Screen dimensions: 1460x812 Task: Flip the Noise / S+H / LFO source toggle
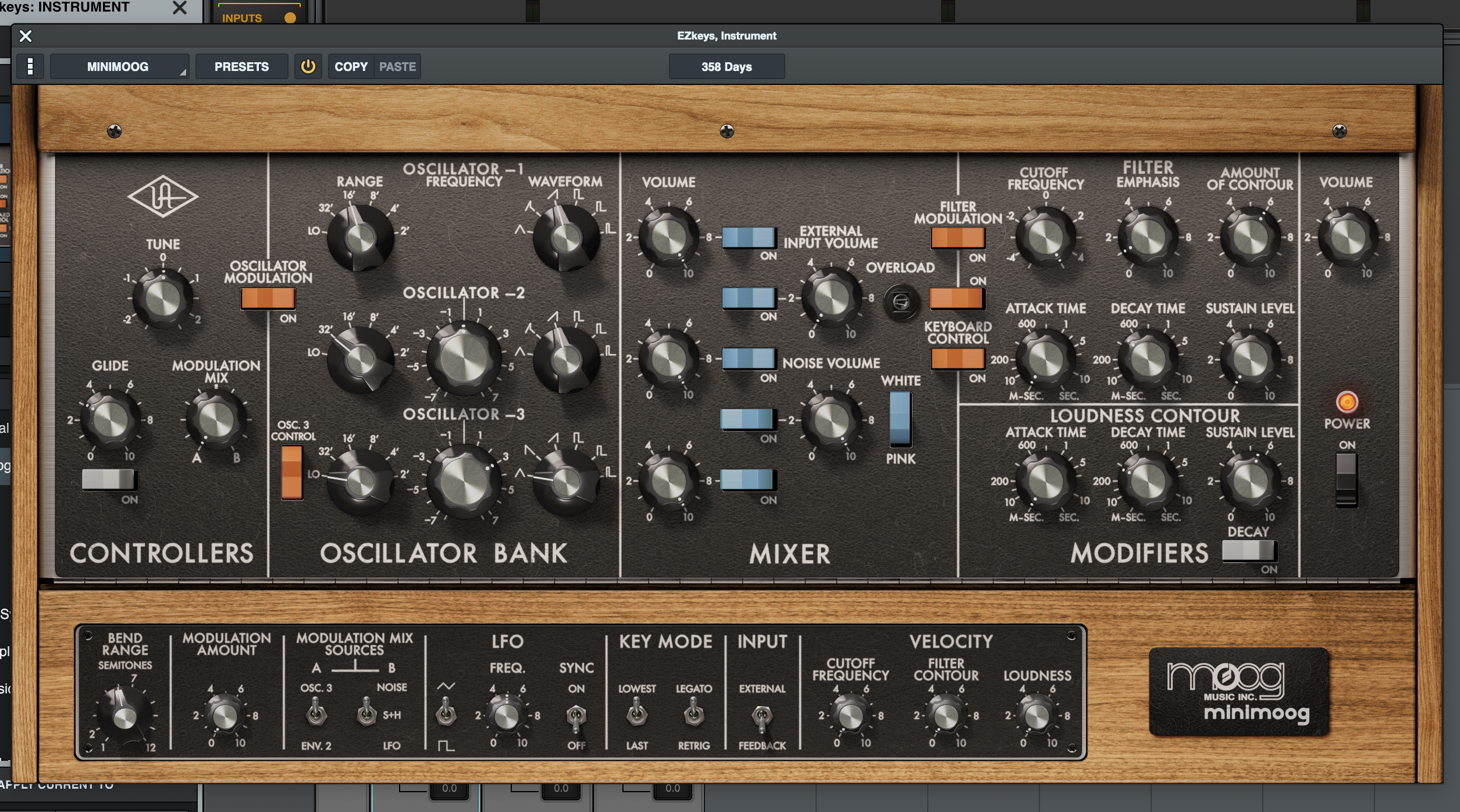366,713
